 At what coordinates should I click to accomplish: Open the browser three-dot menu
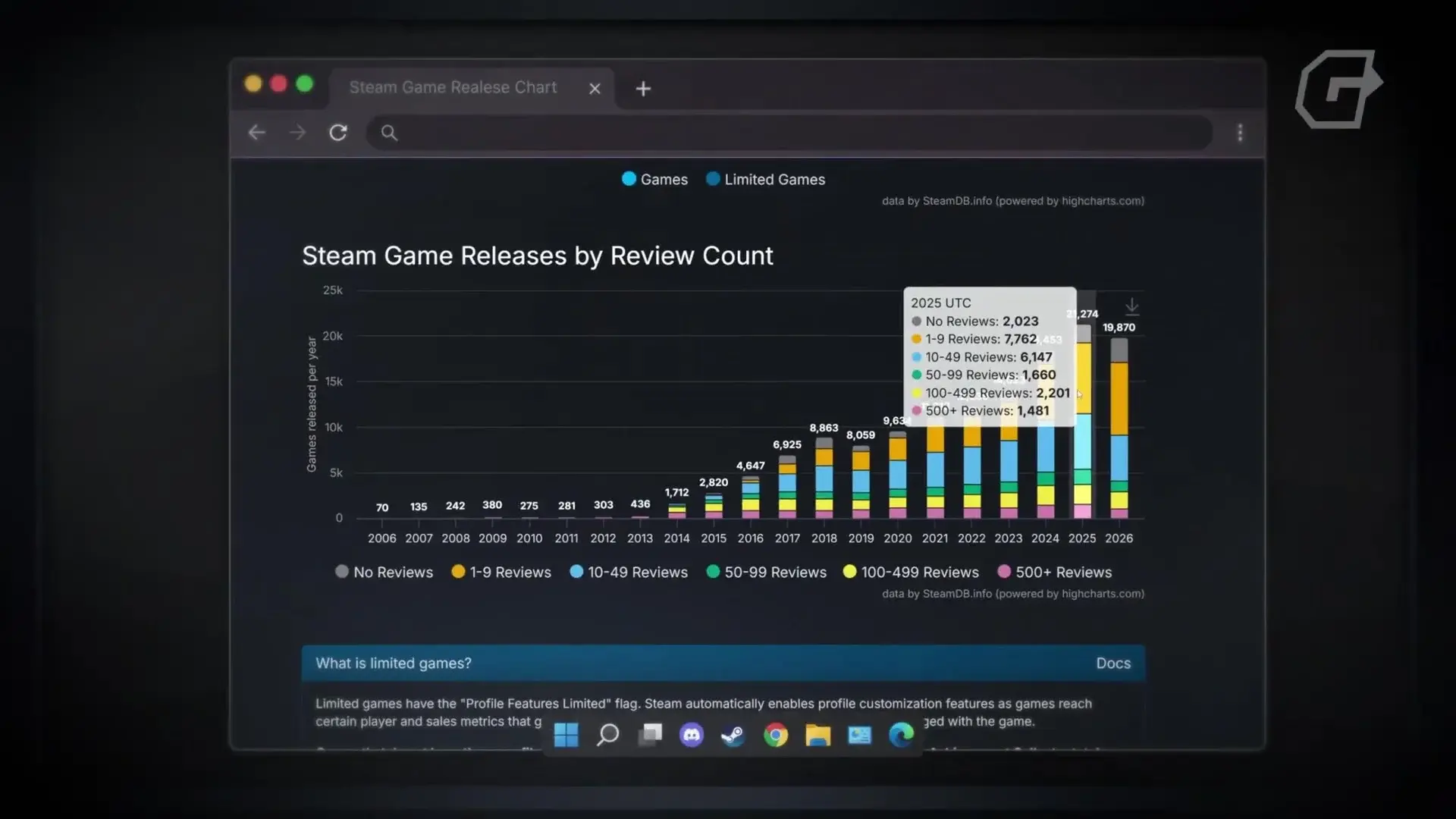tap(1240, 133)
